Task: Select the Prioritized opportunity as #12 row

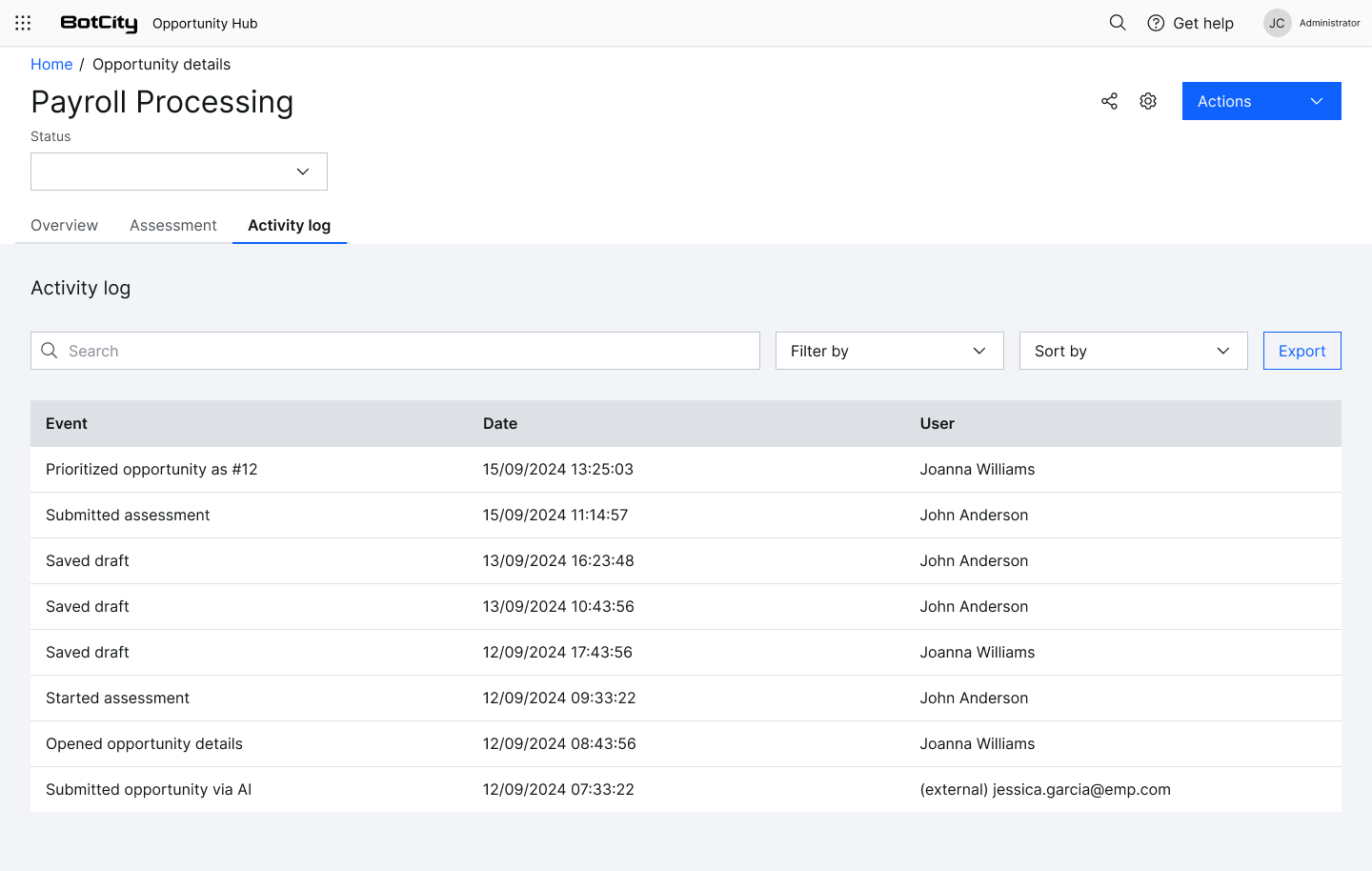Action: [151, 469]
